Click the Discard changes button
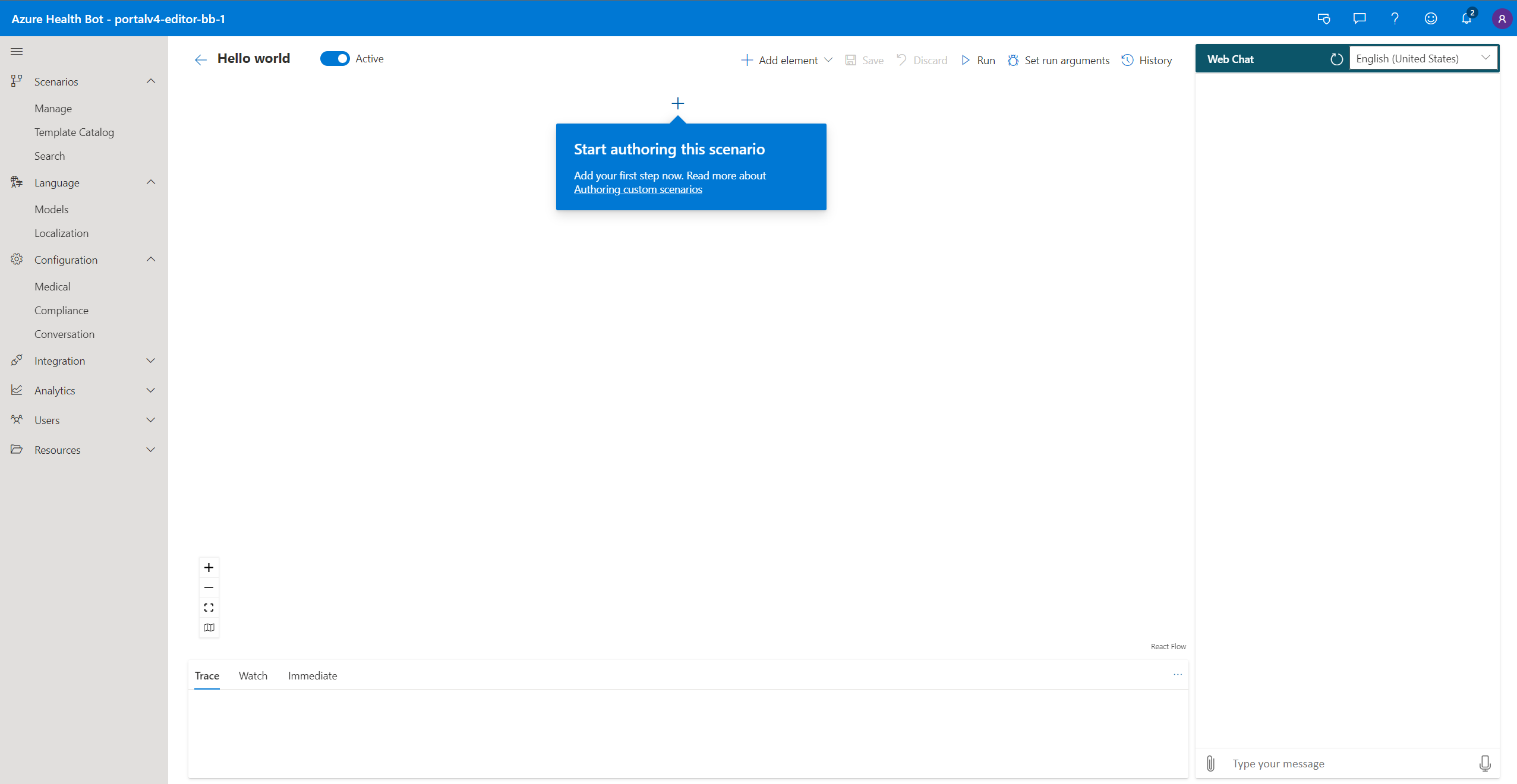 [x=922, y=58]
